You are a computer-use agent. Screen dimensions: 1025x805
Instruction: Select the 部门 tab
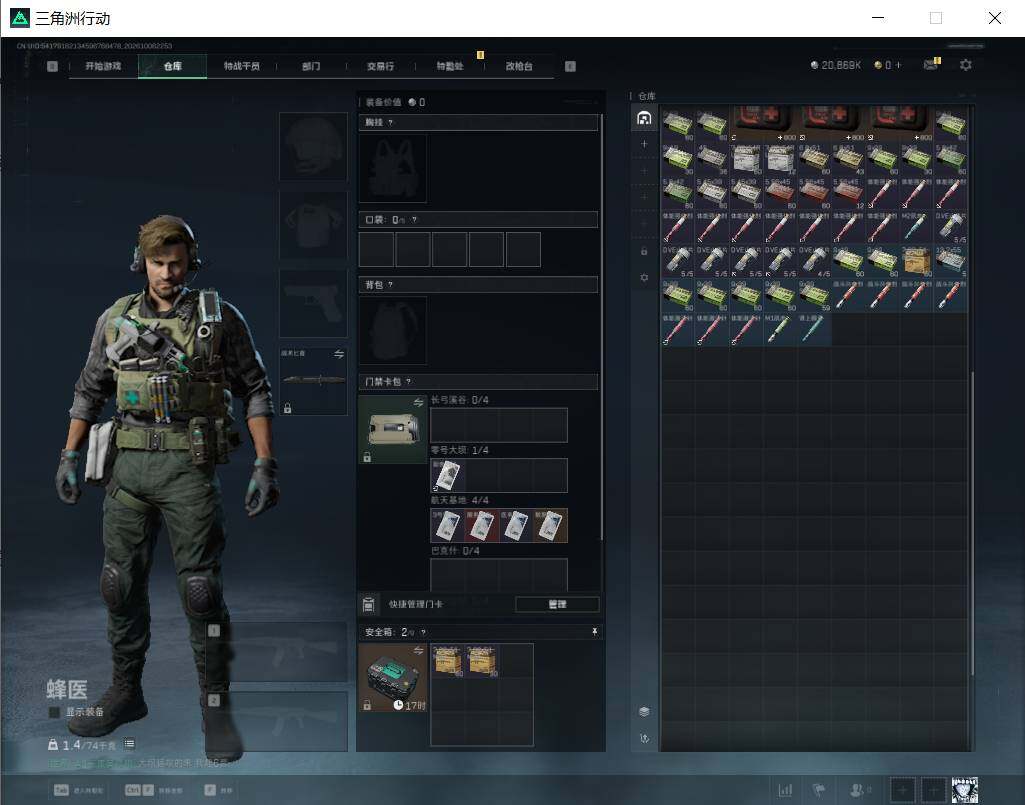[x=311, y=66]
